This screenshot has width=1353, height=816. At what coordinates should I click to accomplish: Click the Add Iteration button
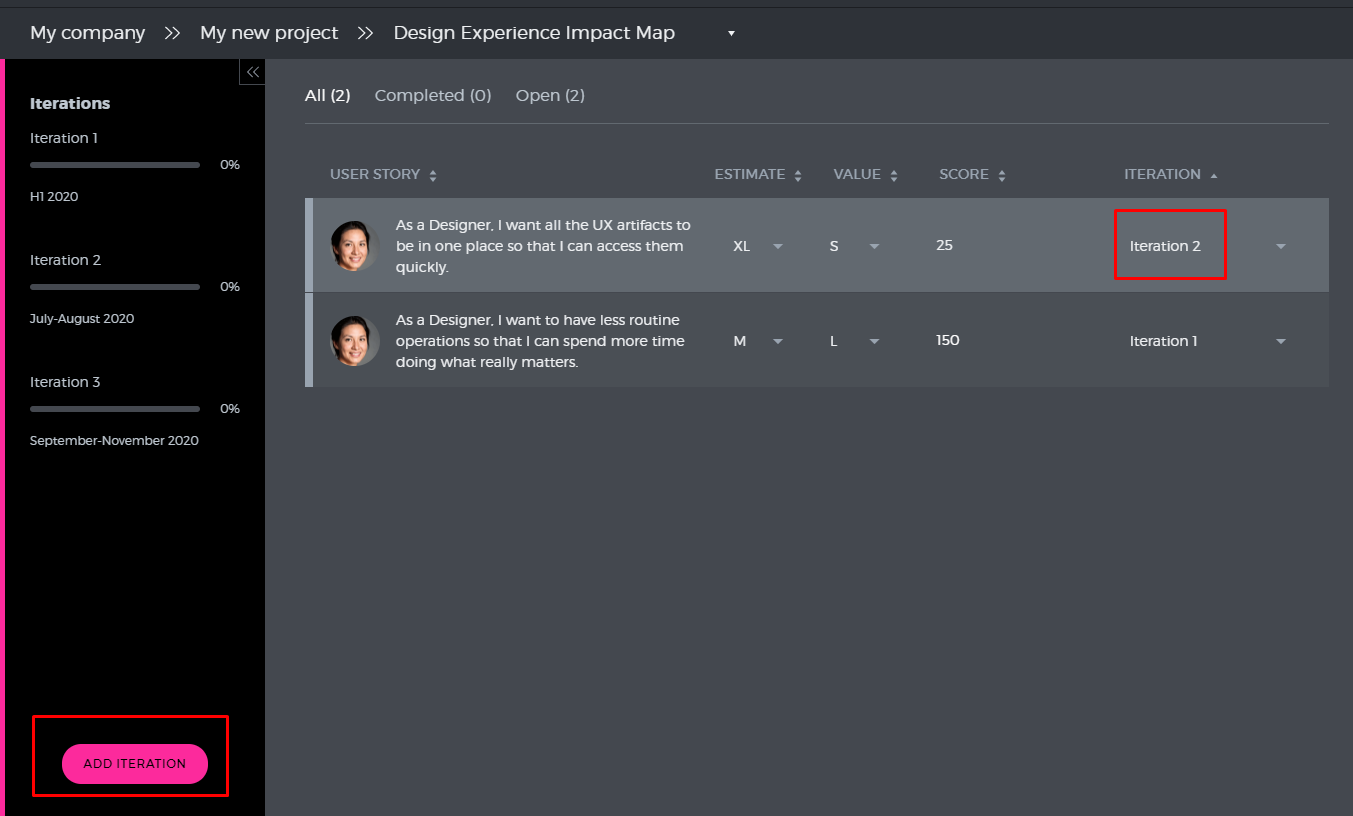pos(135,764)
